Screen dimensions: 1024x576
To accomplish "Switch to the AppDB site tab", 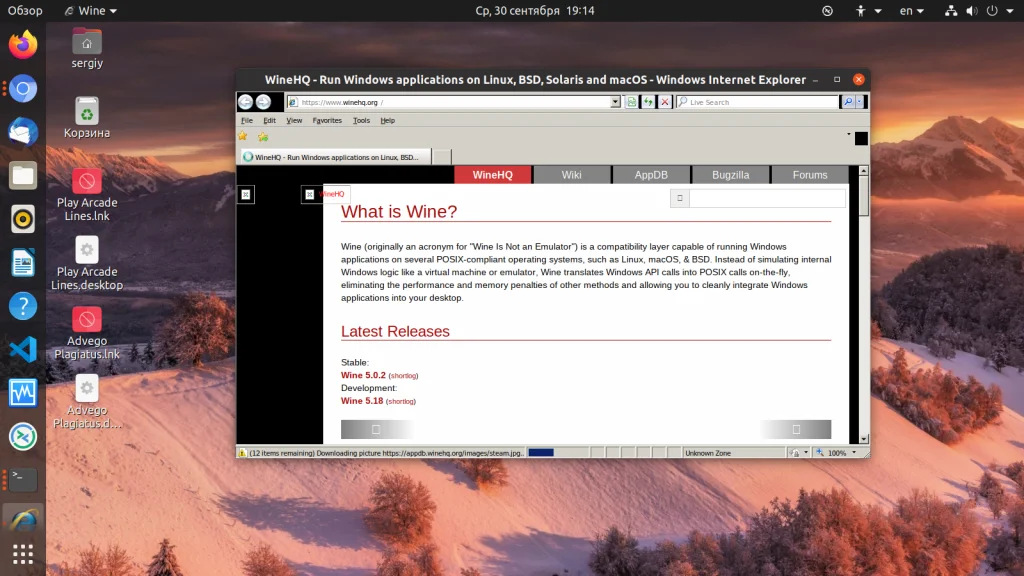I will point(651,174).
